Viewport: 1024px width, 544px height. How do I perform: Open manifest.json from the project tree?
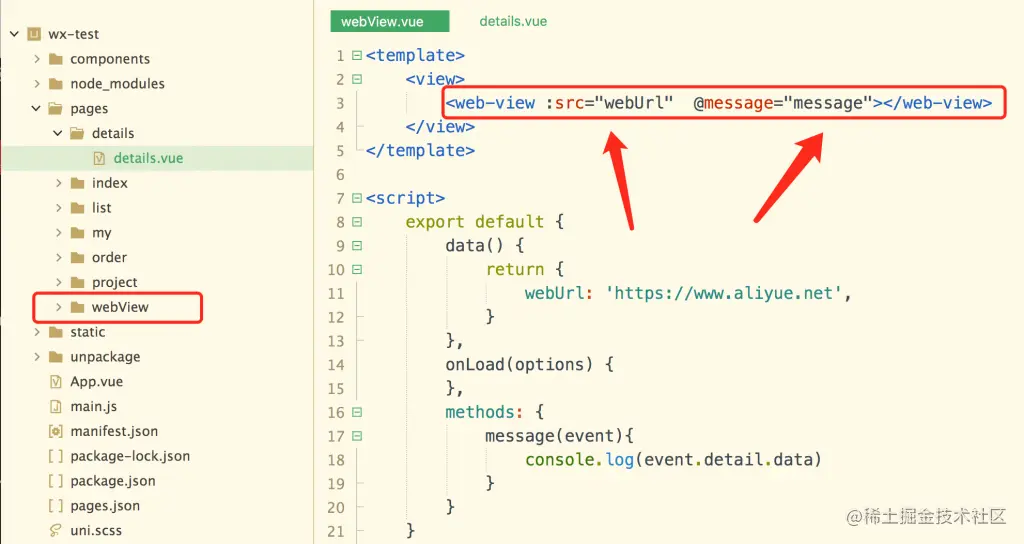[x=114, y=431]
